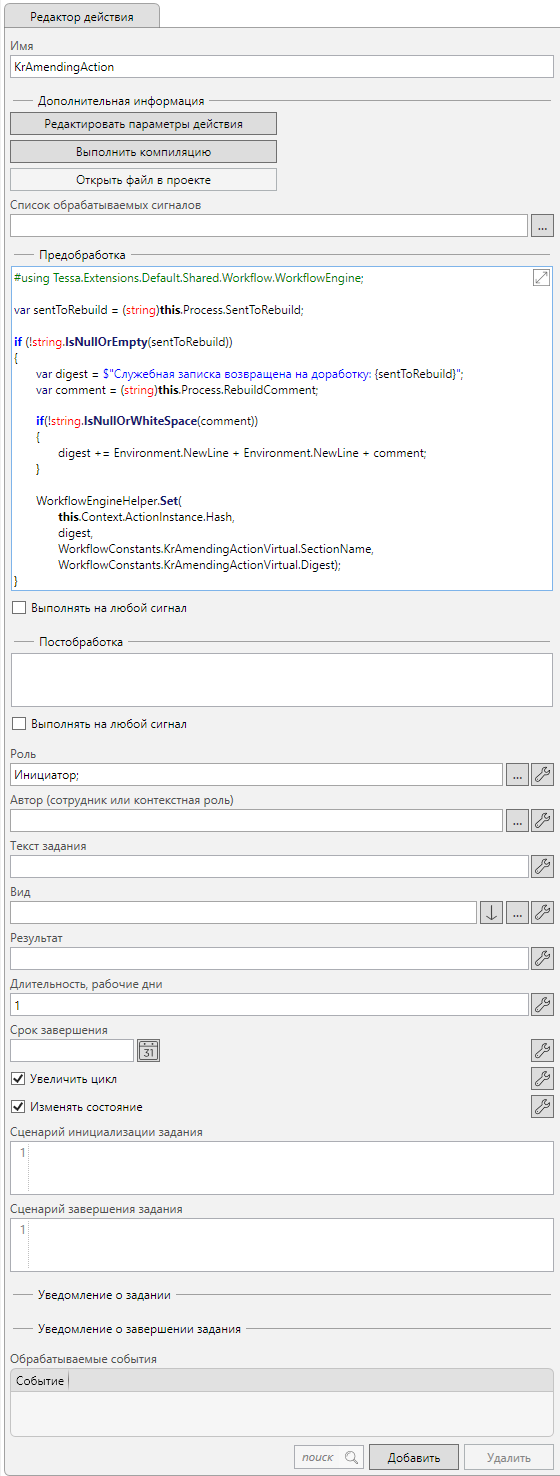This screenshot has width=560, height=1476.
Task: Expand Уведомление о завершении задания section
Action: (x=139, y=1329)
